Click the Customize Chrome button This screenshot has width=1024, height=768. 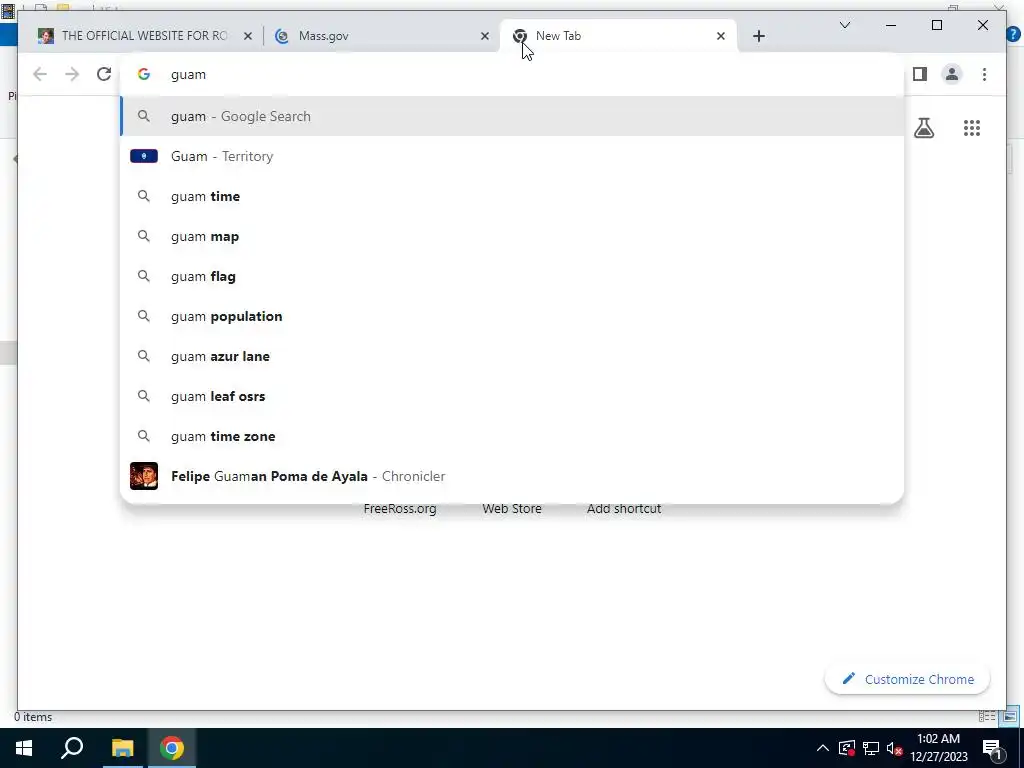point(907,679)
